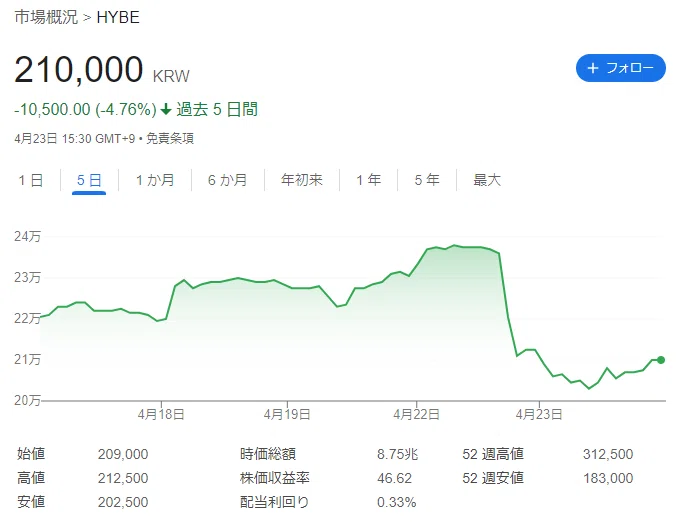
Task: Click the 52 週安値 label
Action: [493, 478]
